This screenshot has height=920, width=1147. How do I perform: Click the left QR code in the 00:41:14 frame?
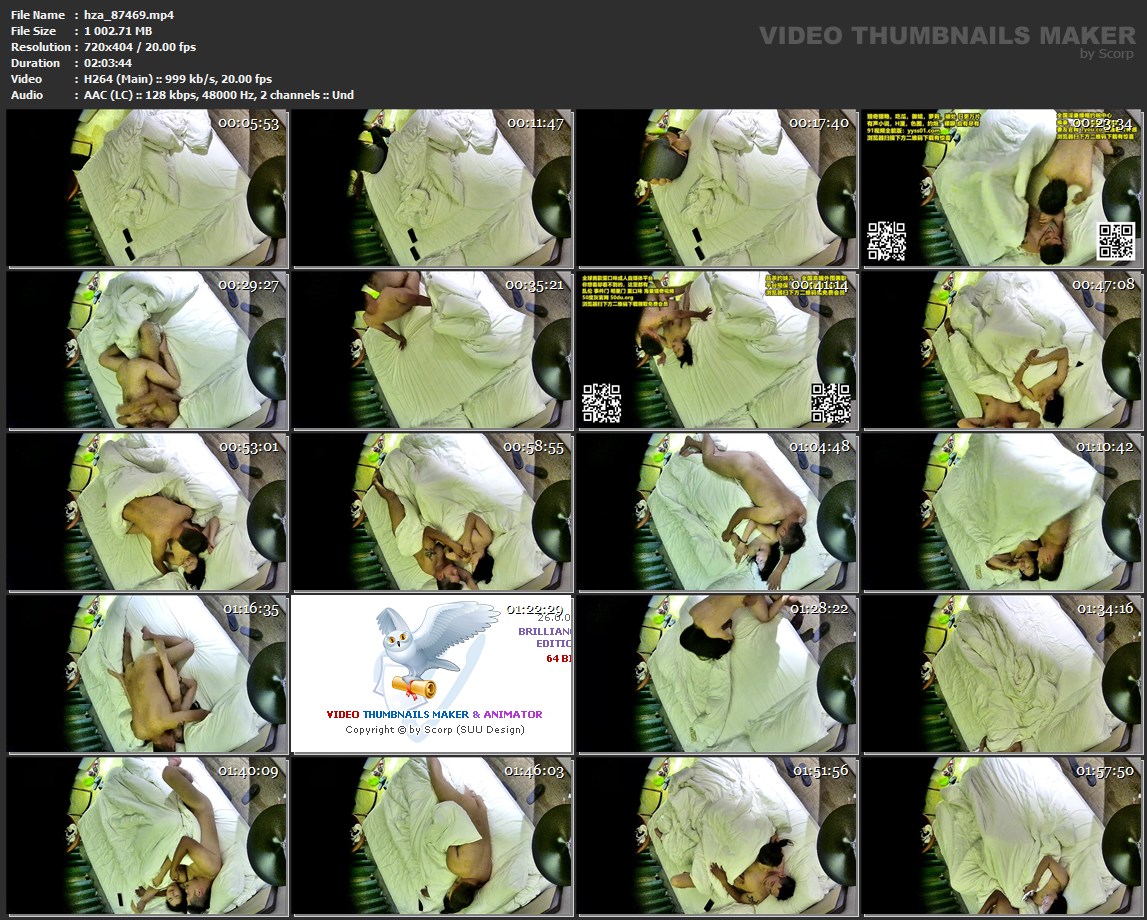click(602, 402)
